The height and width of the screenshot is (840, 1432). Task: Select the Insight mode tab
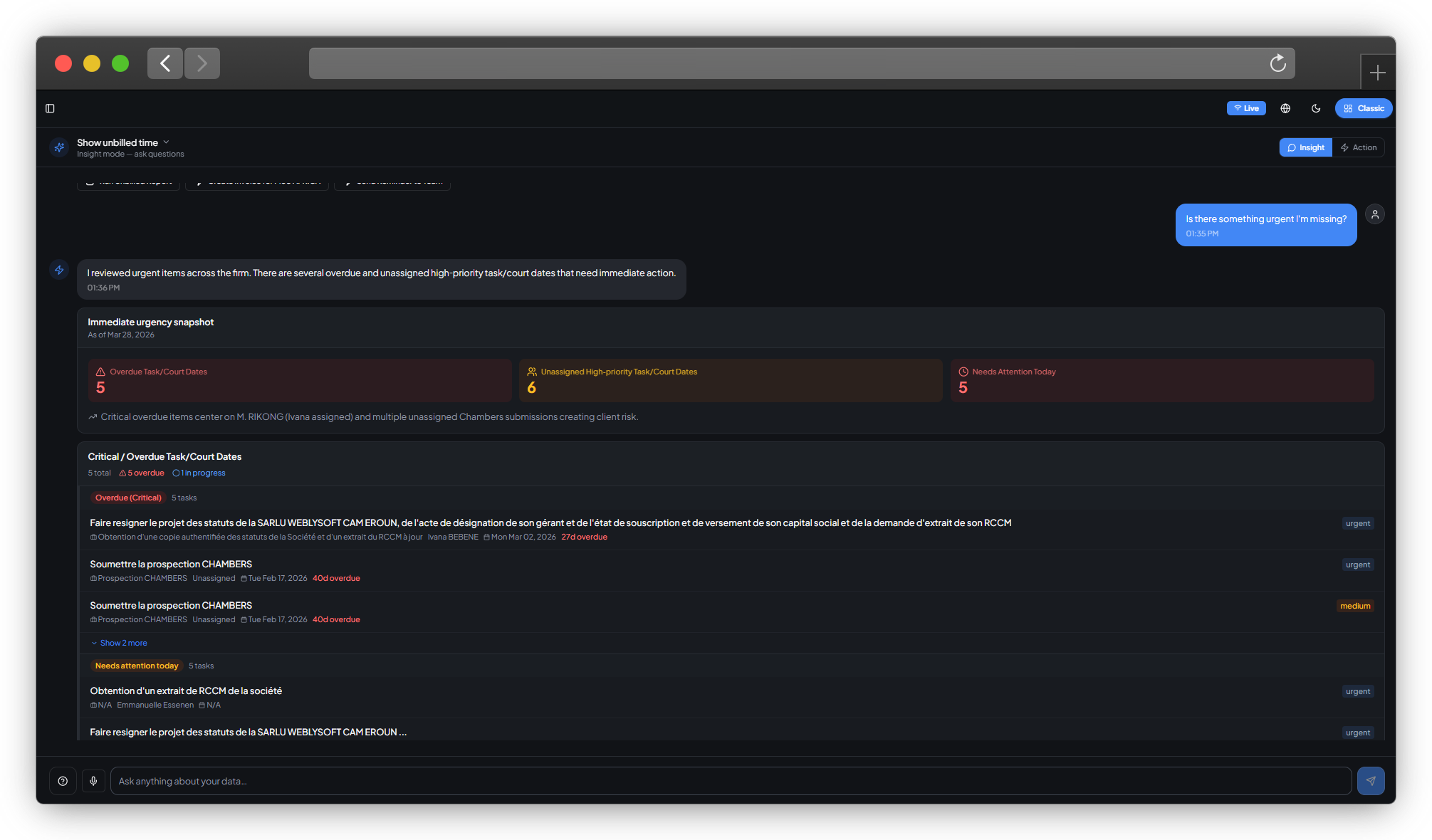tap(1305, 147)
